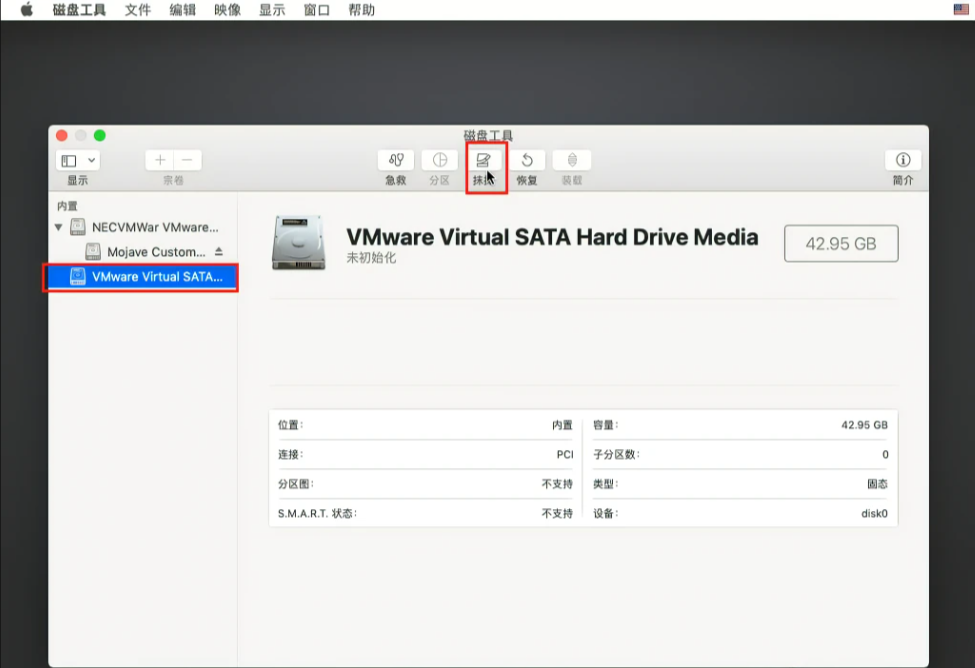Select NECVMWar VMware disk in sidebar
Viewport: 975px width, 668px height.
click(x=144, y=227)
